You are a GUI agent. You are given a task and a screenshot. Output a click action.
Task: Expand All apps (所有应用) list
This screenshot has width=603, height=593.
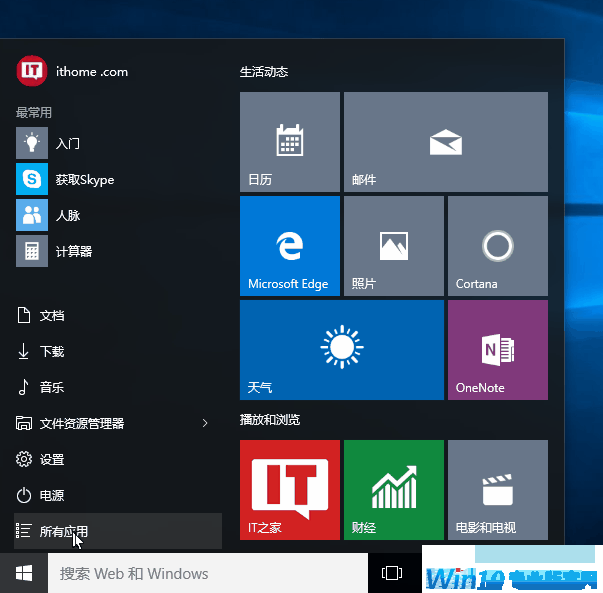tap(118, 531)
